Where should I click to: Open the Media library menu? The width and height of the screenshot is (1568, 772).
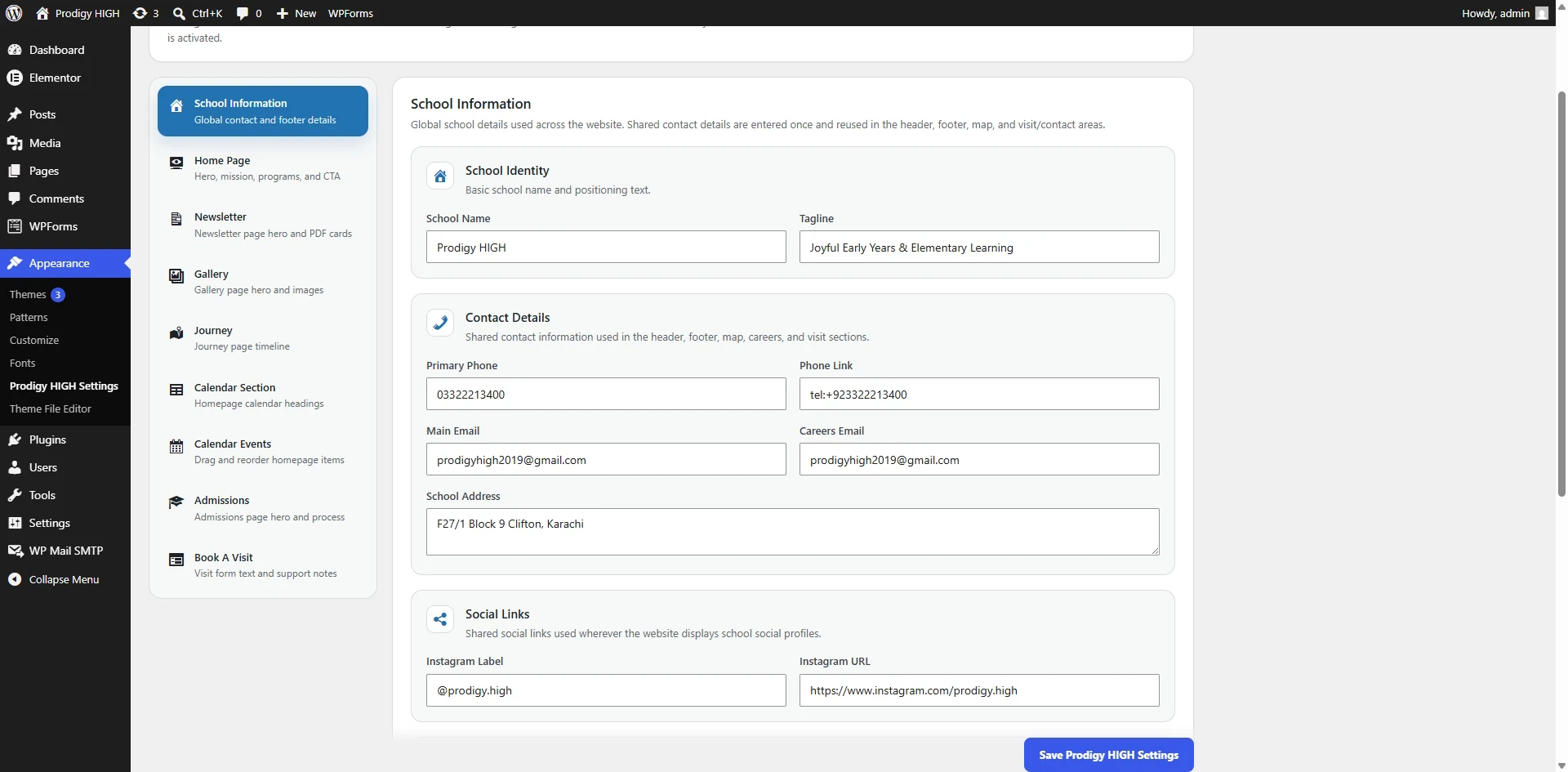coord(65,143)
